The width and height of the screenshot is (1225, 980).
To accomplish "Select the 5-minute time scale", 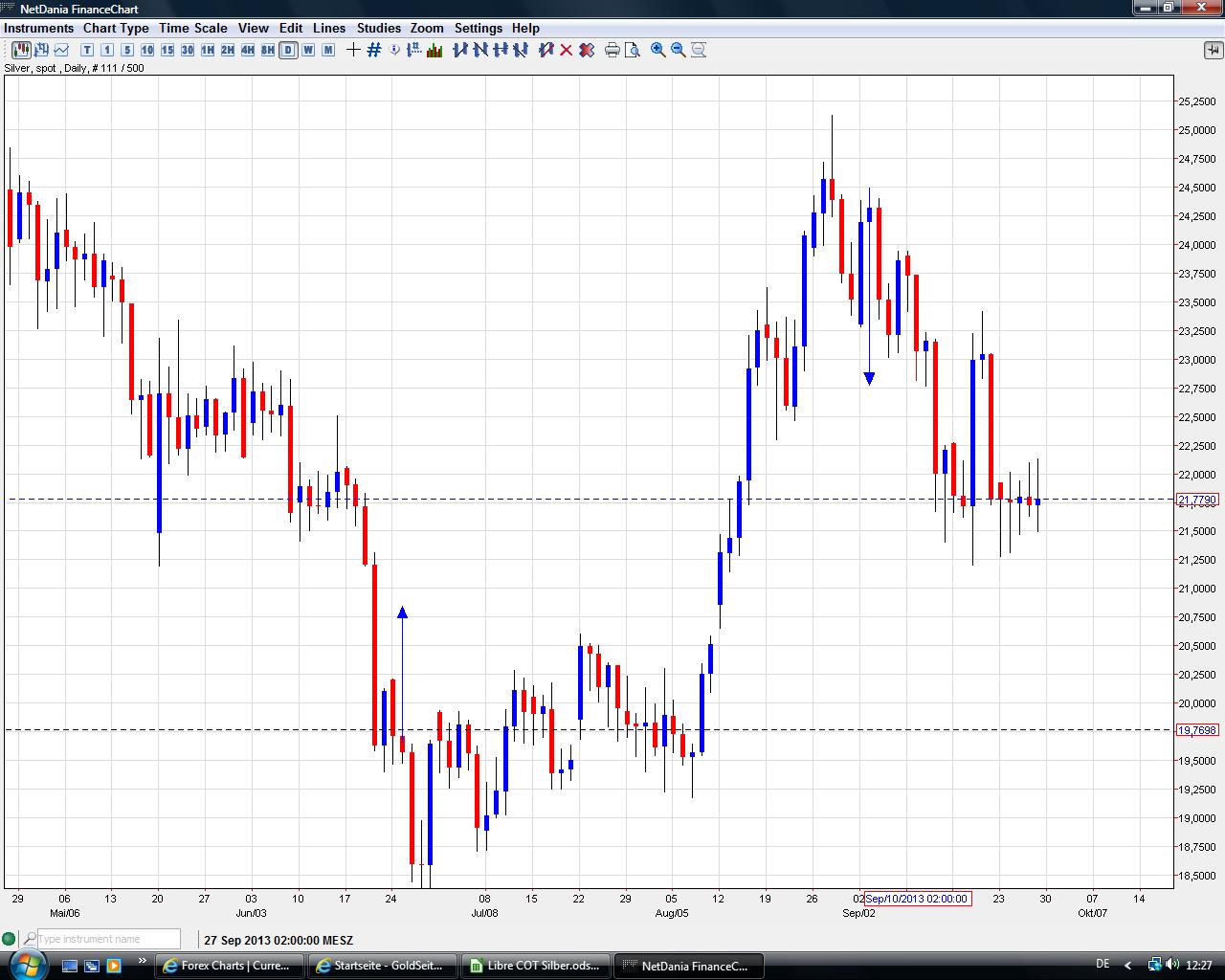I will coord(127,50).
